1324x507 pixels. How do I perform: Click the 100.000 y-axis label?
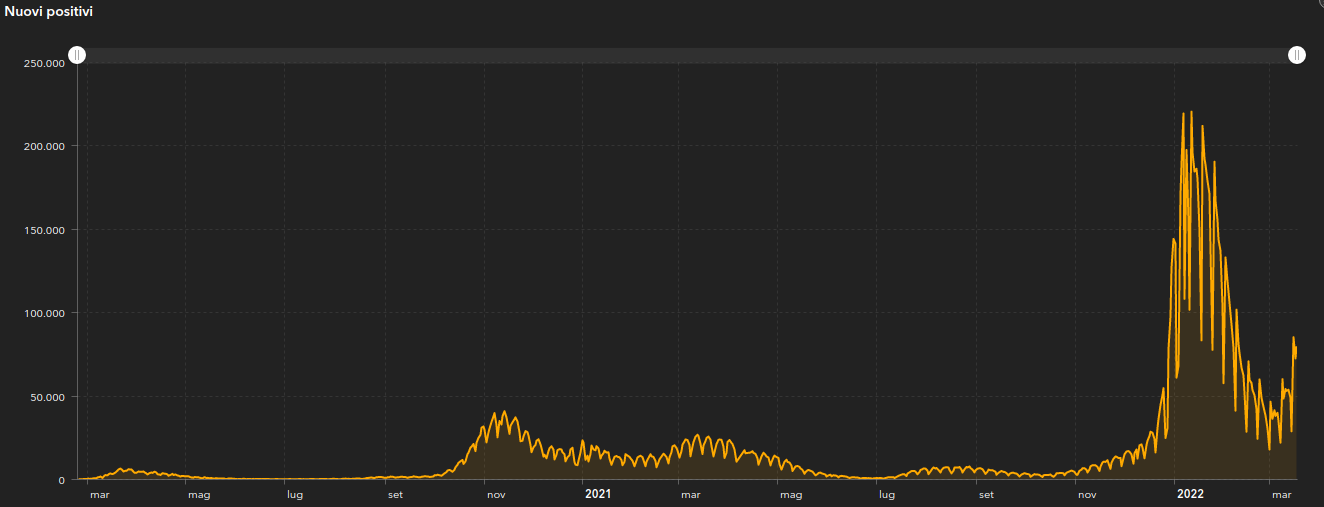tap(44, 313)
